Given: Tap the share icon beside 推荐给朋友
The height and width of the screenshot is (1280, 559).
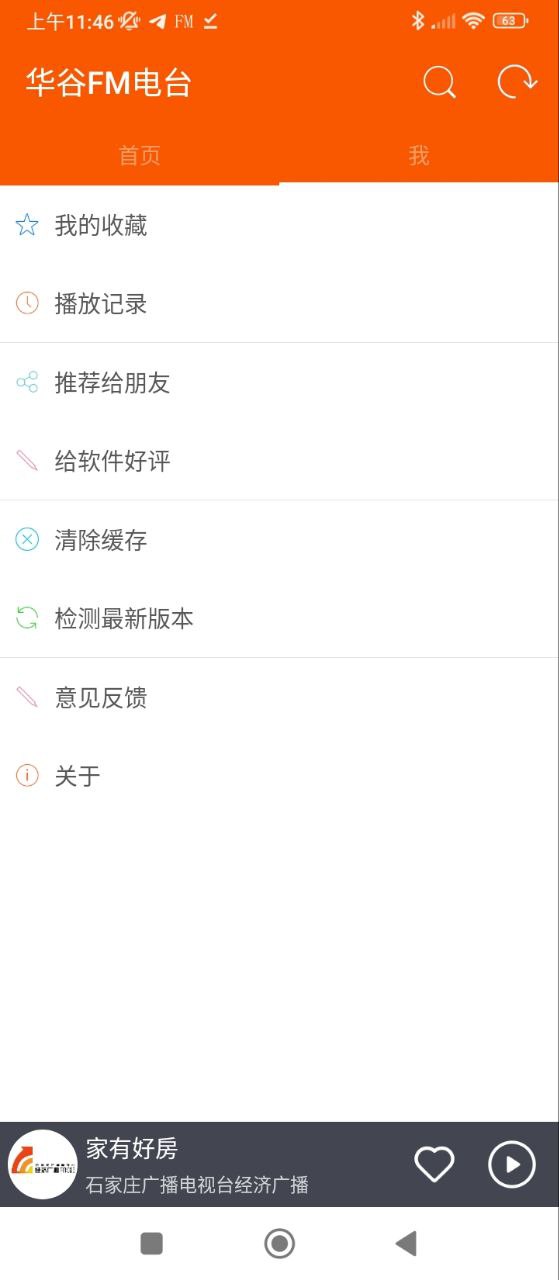Looking at the screenshot, I should click(x=27, y=382).
